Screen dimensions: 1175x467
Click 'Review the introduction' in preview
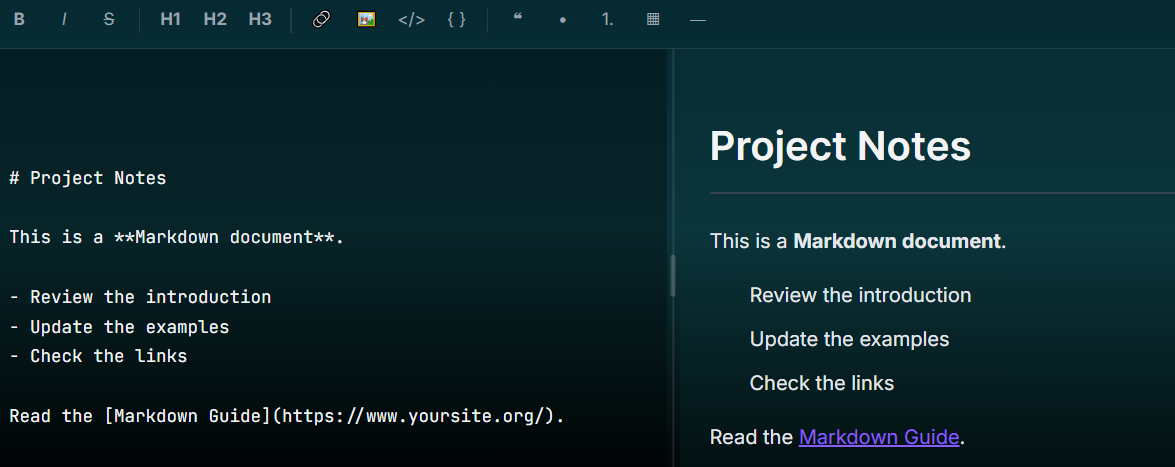point(860,295)
